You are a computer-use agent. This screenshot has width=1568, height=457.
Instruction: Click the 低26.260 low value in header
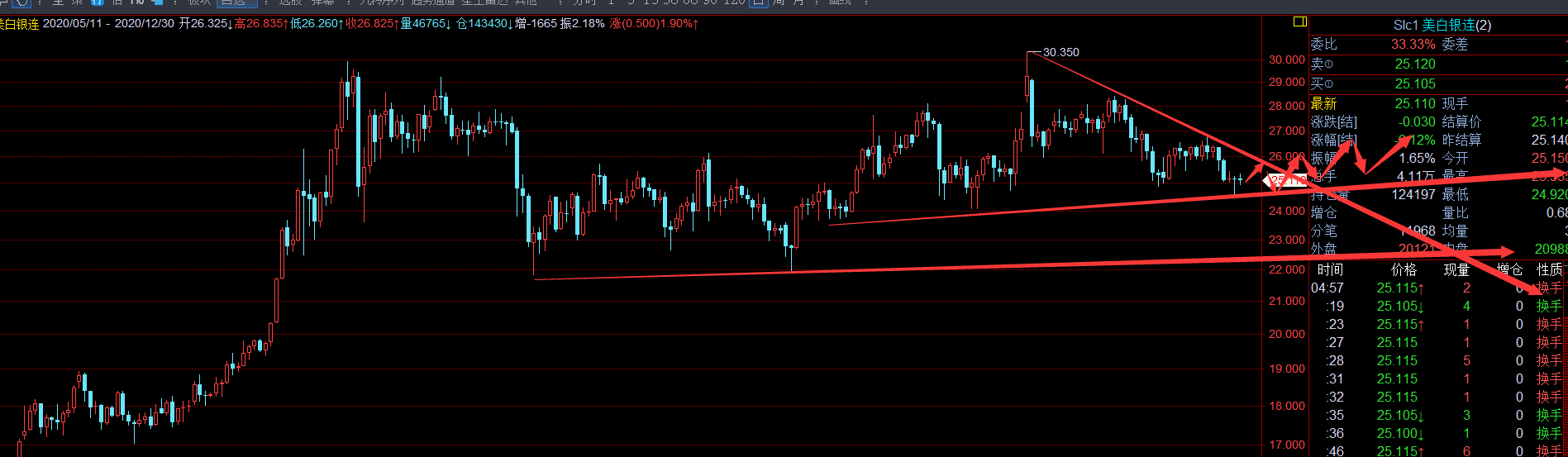click(315, 24)
